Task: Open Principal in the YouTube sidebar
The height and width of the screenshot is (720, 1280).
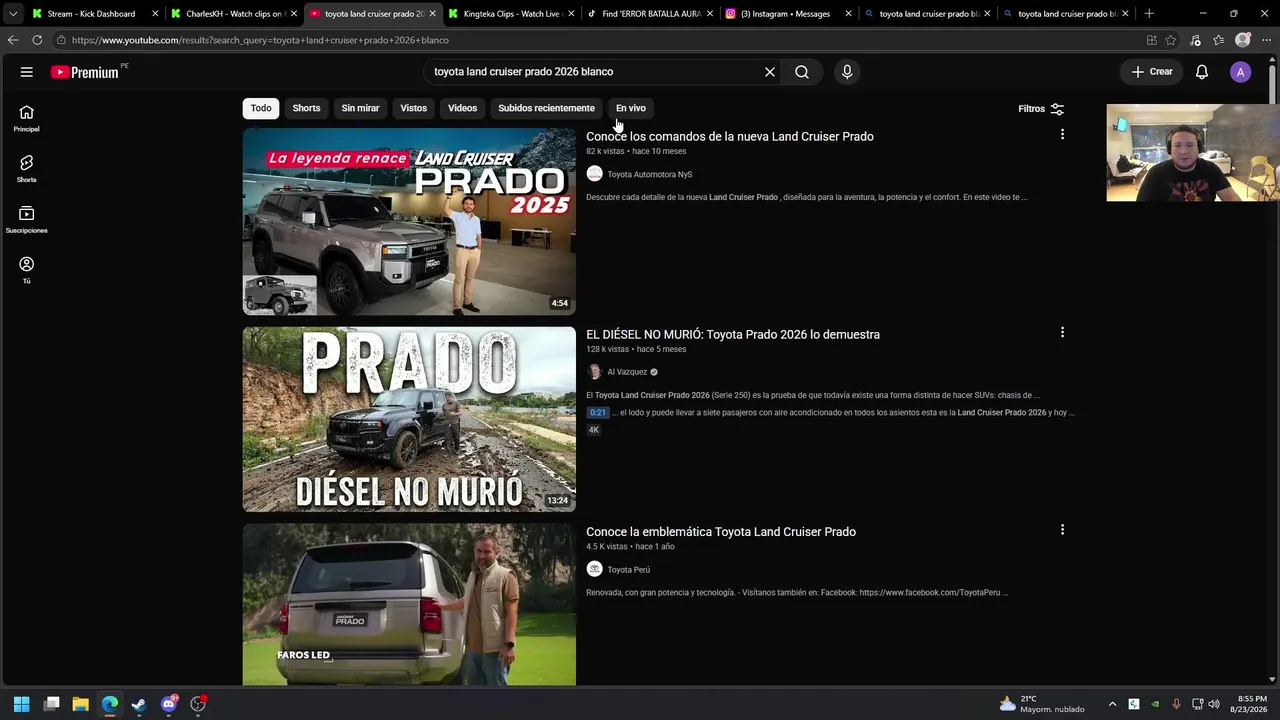Action: point(27,119)
